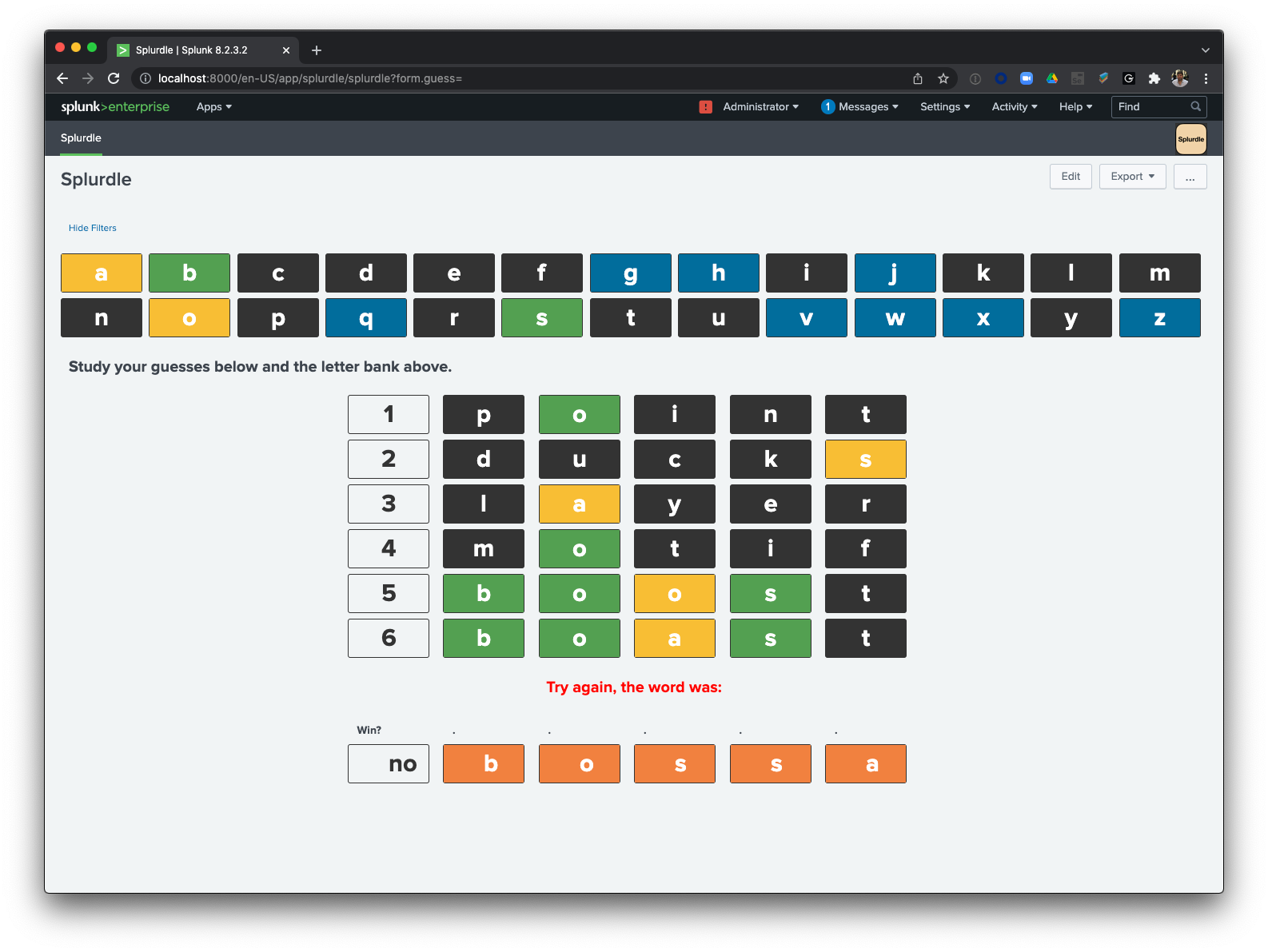Screen dimensions: 1268x952
Task: Click the guess number 1 tile
Action: pos(389,415)
